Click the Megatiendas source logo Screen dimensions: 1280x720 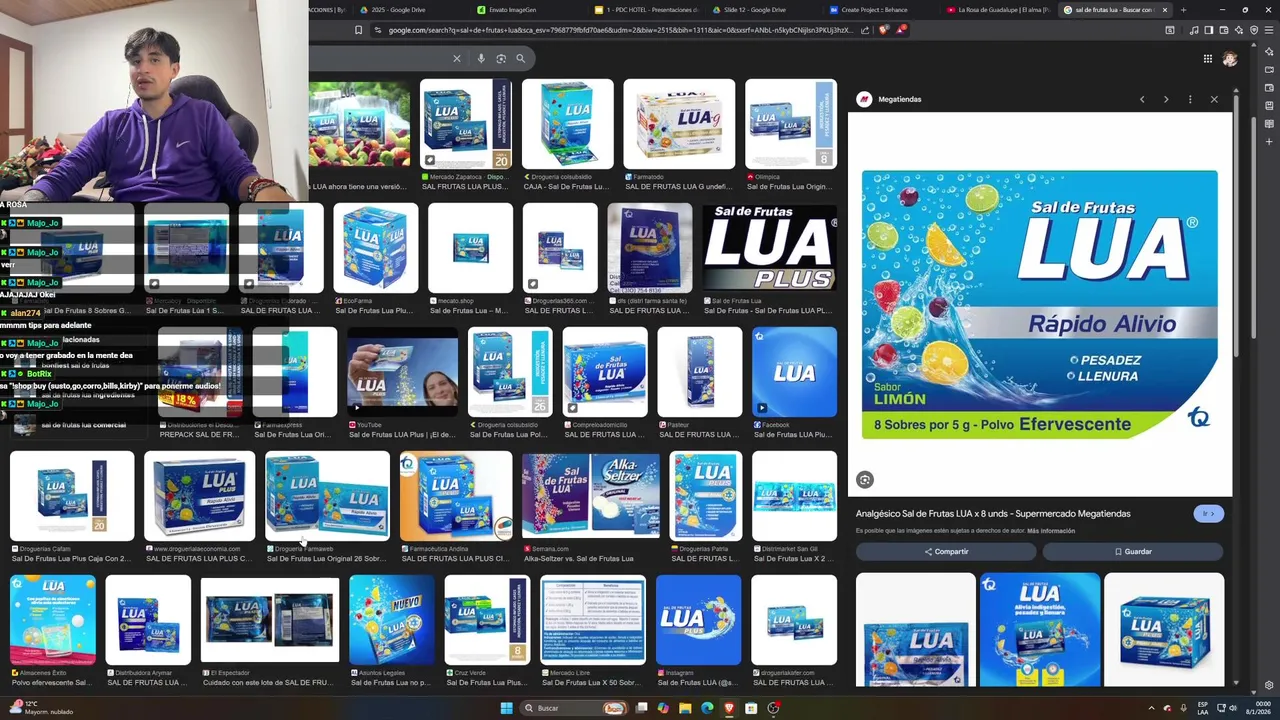(864, 99)
